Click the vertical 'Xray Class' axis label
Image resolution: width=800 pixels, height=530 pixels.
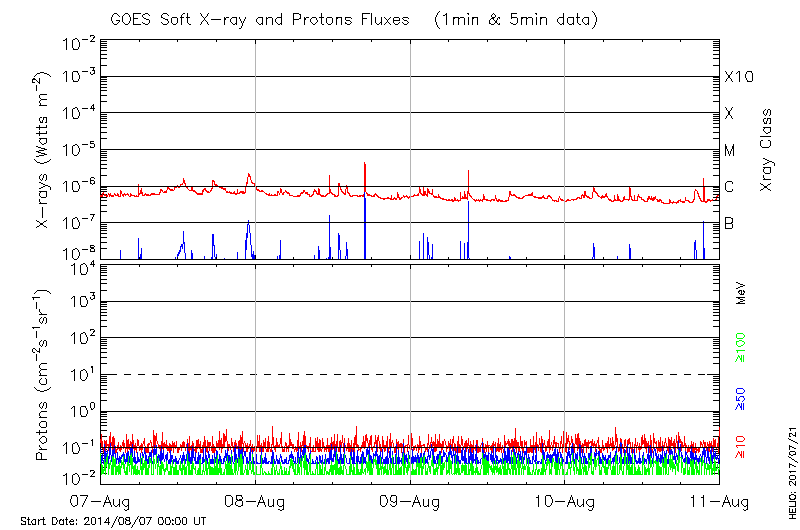[767, 150]
